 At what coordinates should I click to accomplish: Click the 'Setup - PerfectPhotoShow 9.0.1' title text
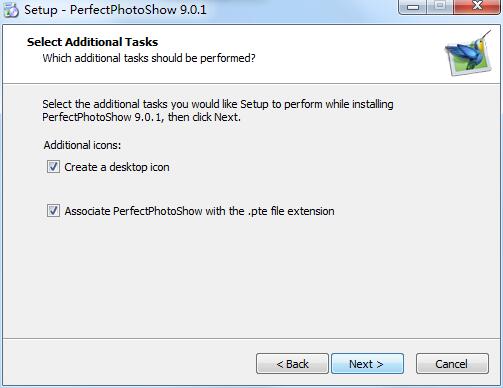[115, 10]
